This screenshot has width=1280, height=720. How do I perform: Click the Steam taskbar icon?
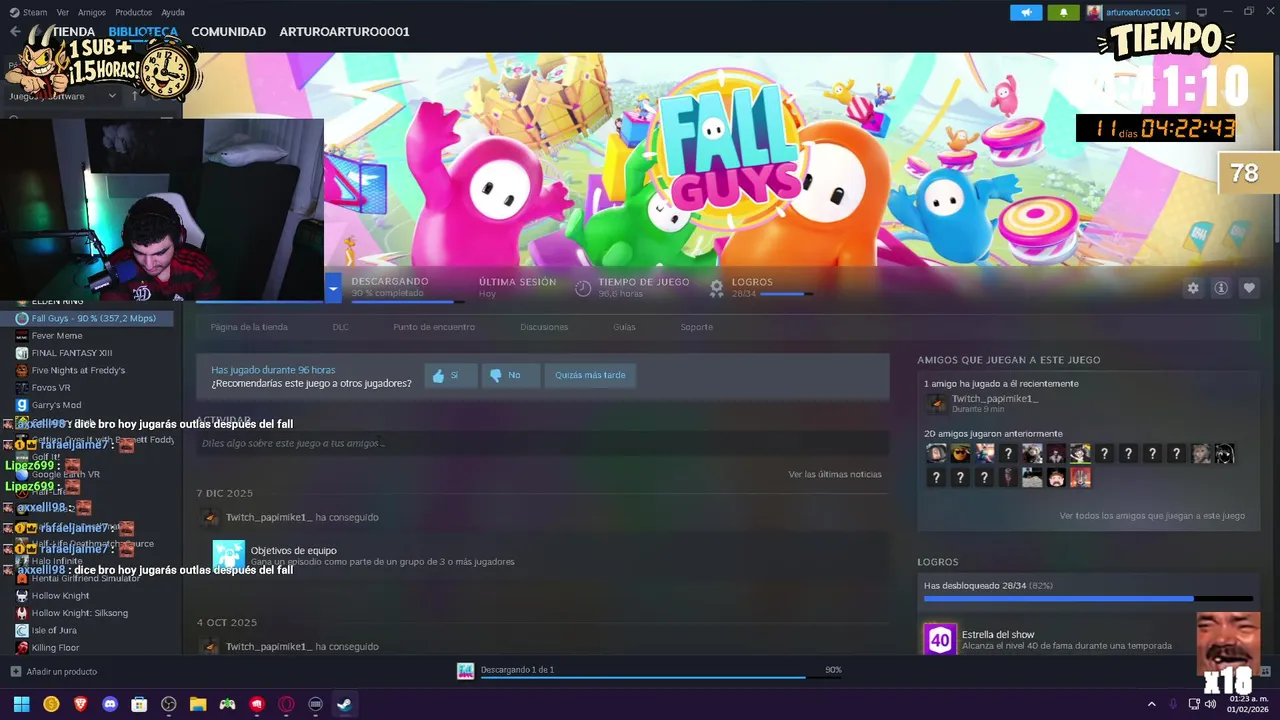click(344, 704)
